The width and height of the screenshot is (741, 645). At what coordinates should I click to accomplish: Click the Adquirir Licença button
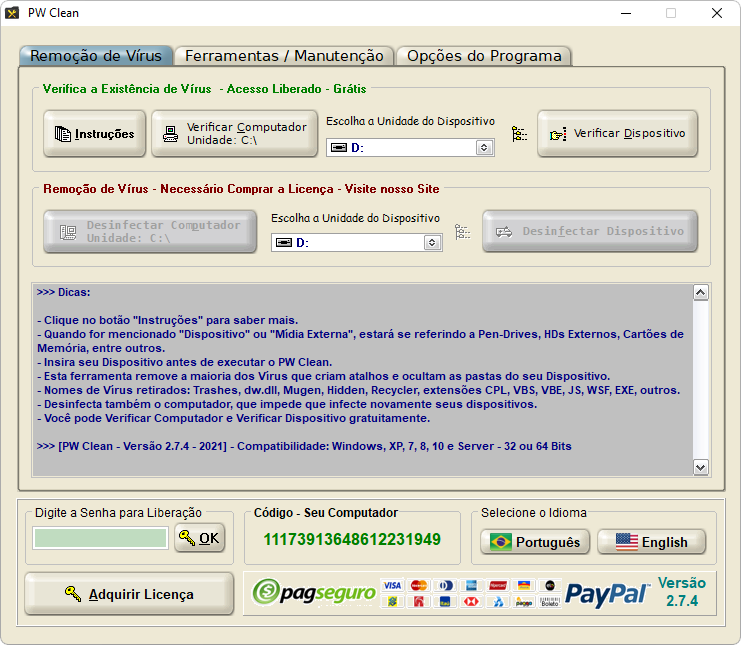pos(128,594)
